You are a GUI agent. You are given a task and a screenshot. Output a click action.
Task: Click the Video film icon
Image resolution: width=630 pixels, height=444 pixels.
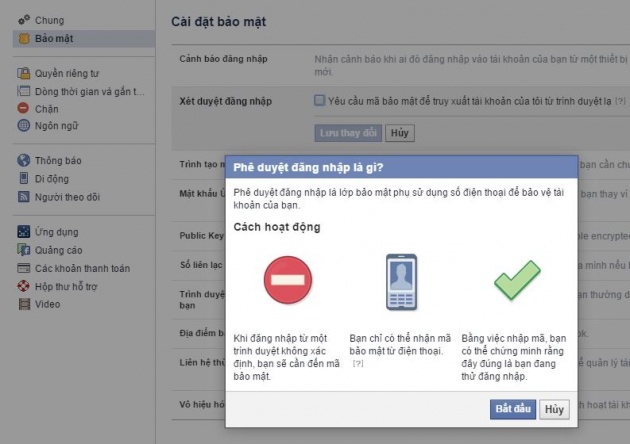point(24,304)
